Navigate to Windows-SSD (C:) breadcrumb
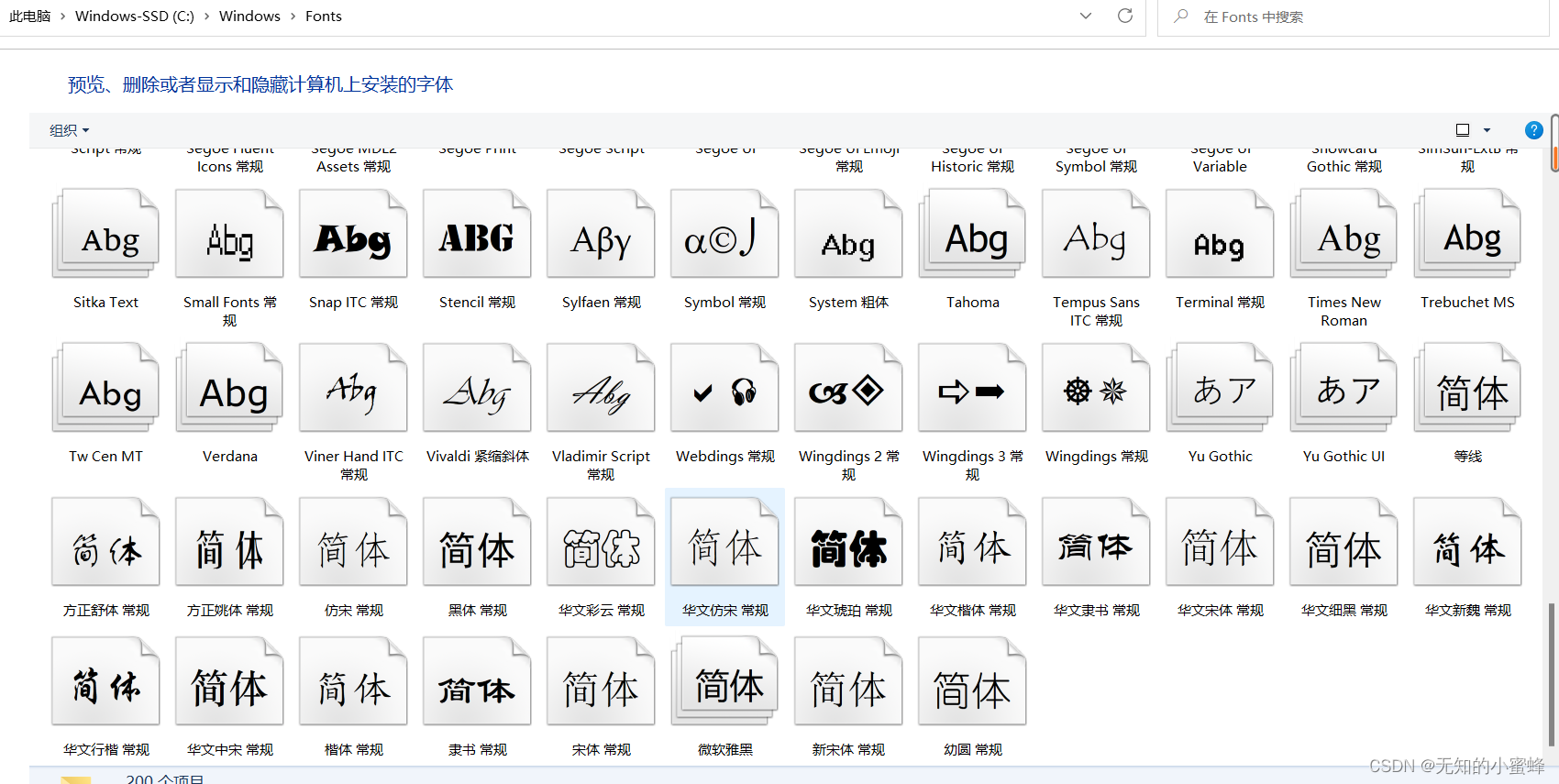 (x=135, y=17)
